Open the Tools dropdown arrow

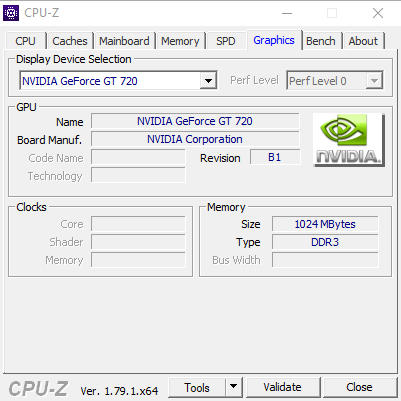(x=234, y=387)
